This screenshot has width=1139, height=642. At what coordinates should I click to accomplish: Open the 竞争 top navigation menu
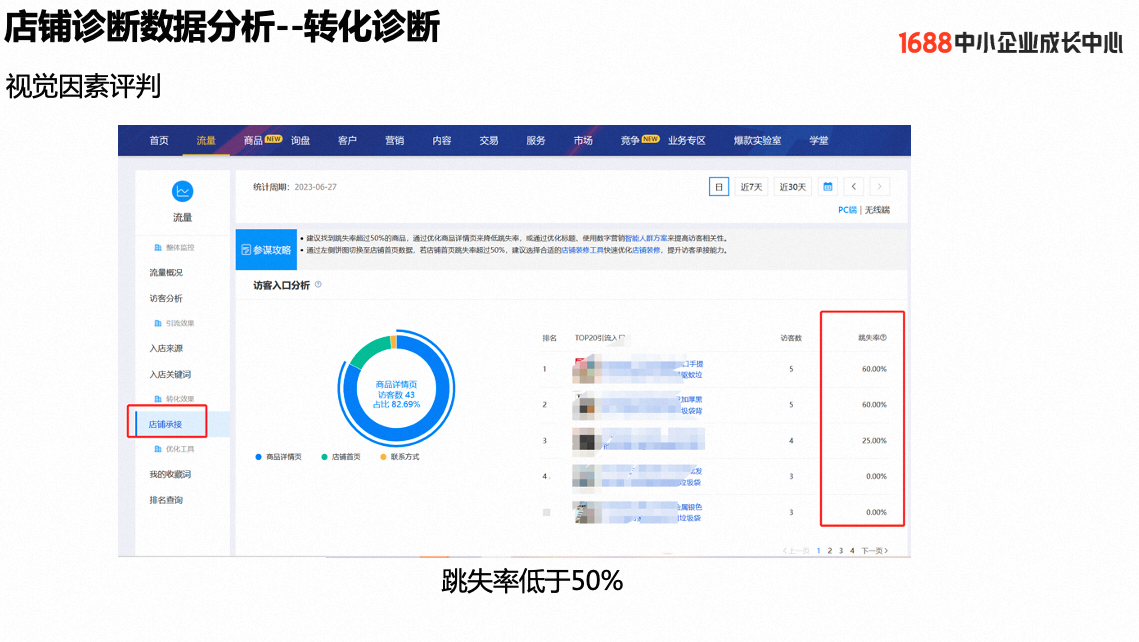[630, 141]
